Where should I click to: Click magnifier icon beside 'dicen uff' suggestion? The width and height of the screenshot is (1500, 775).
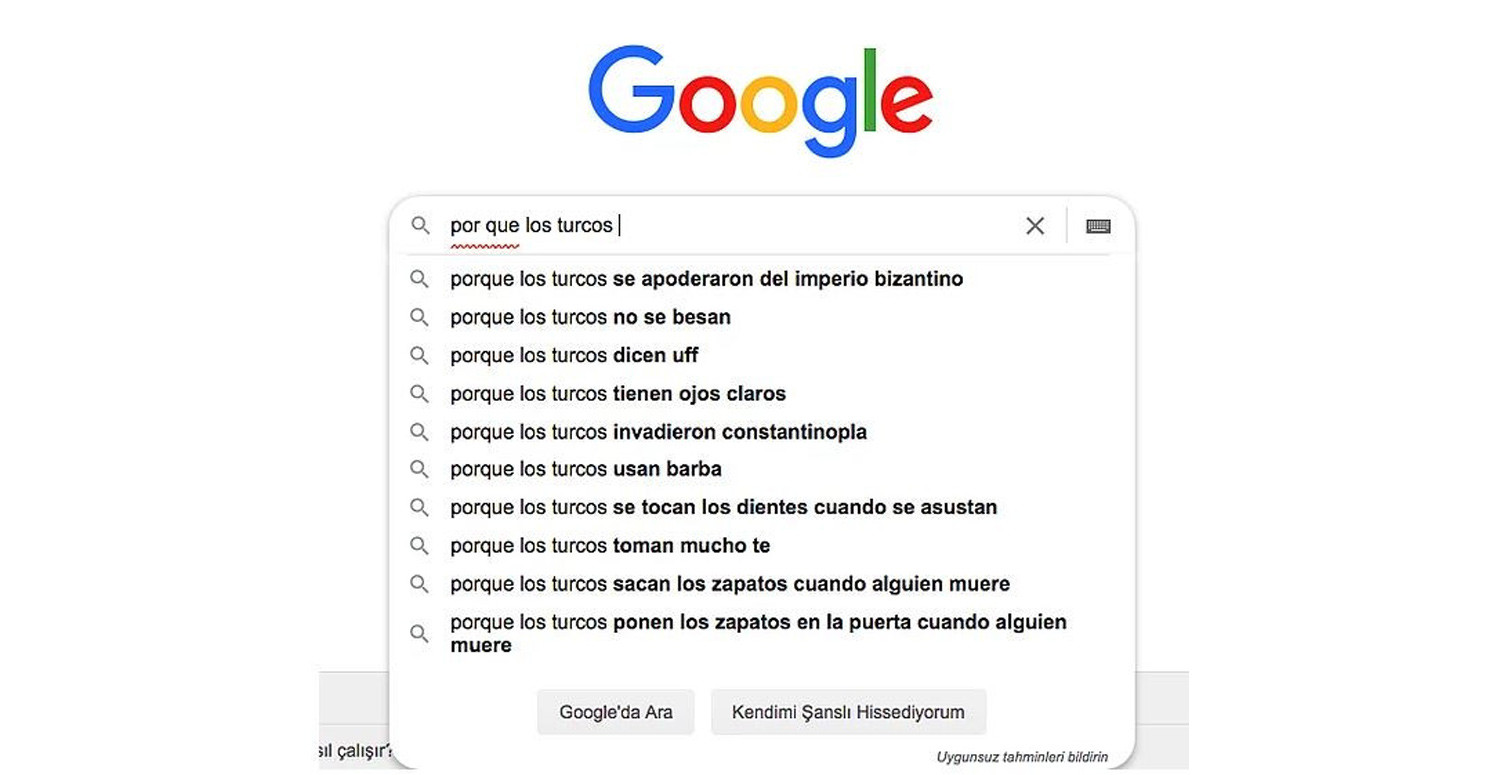pyautogui.click(x=420, y=355)
